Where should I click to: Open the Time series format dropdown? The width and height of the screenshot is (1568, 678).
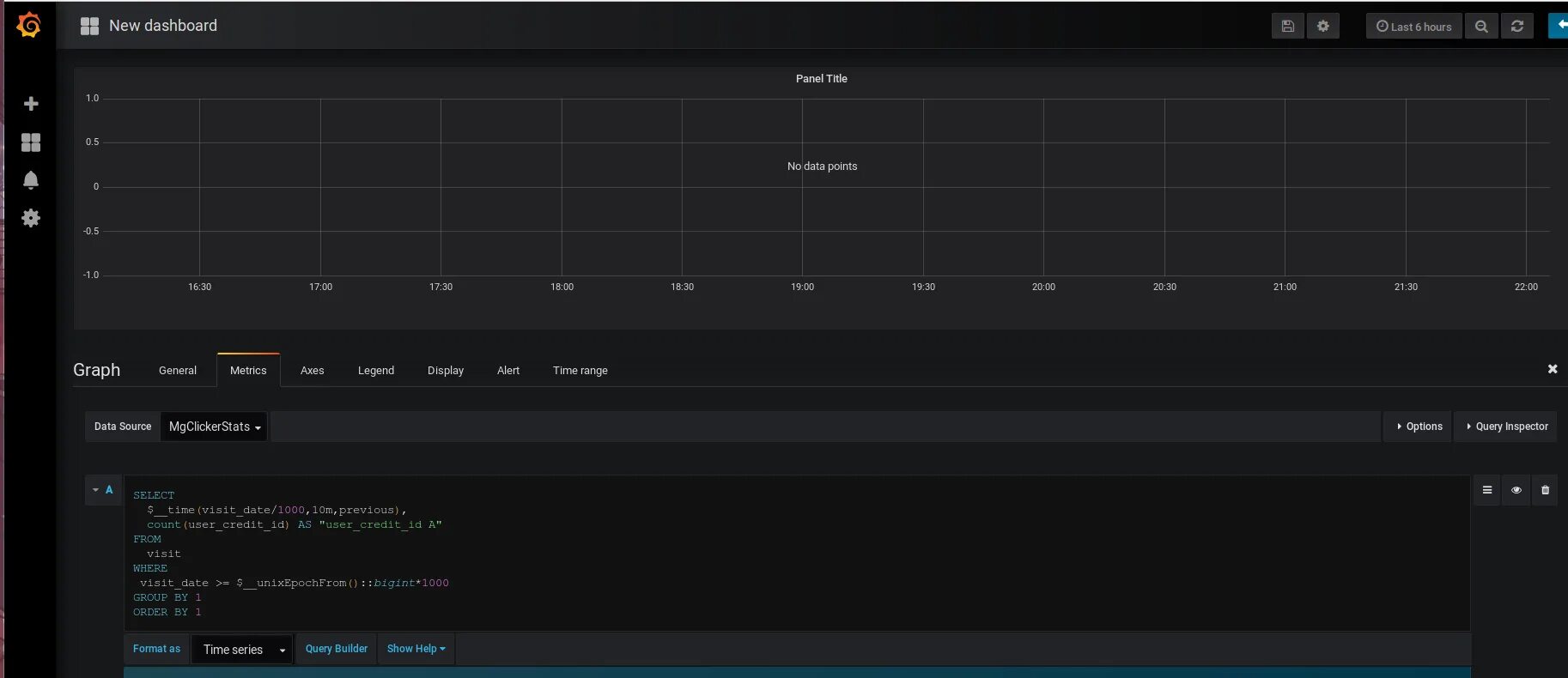(242, 650)
